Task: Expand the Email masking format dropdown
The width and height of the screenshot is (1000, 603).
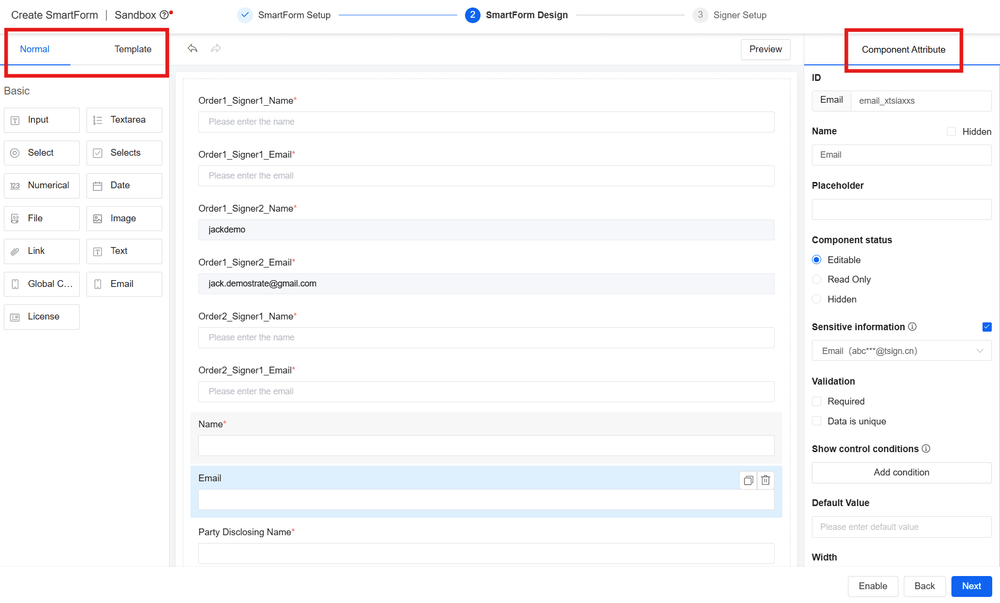Action: click(x=901, y=351)
